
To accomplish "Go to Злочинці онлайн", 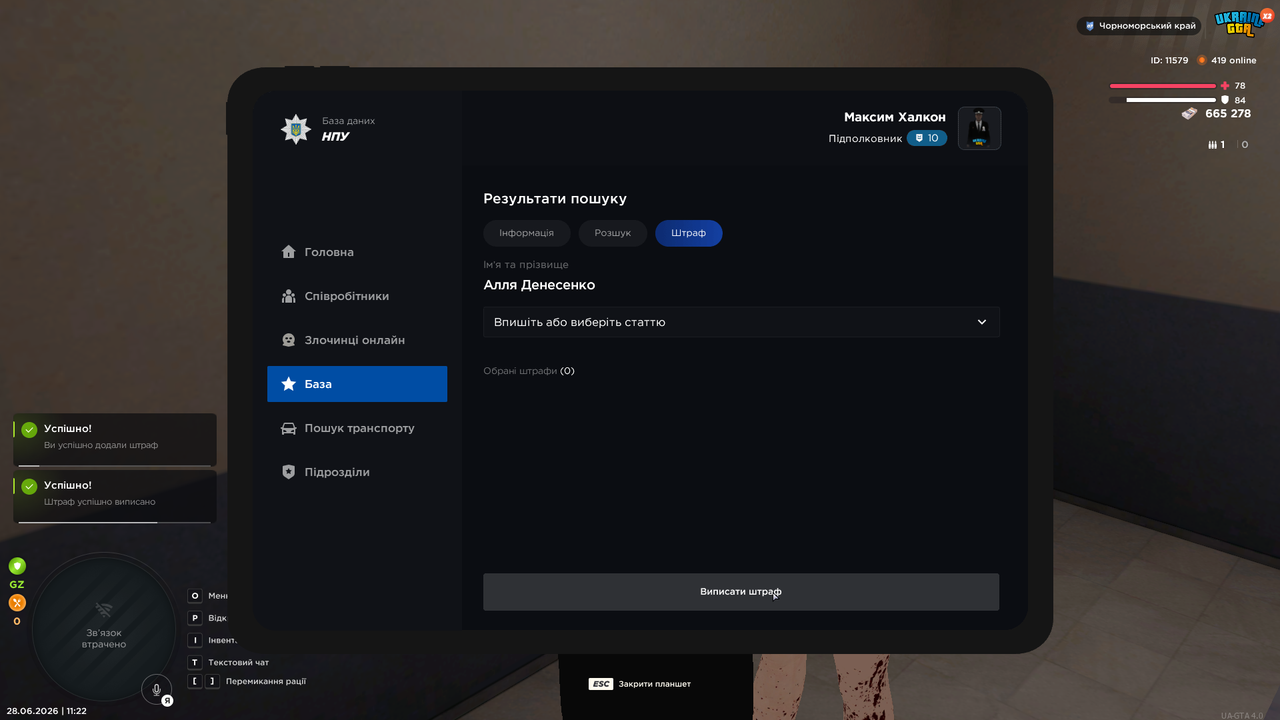I will (x=357, y=340).
